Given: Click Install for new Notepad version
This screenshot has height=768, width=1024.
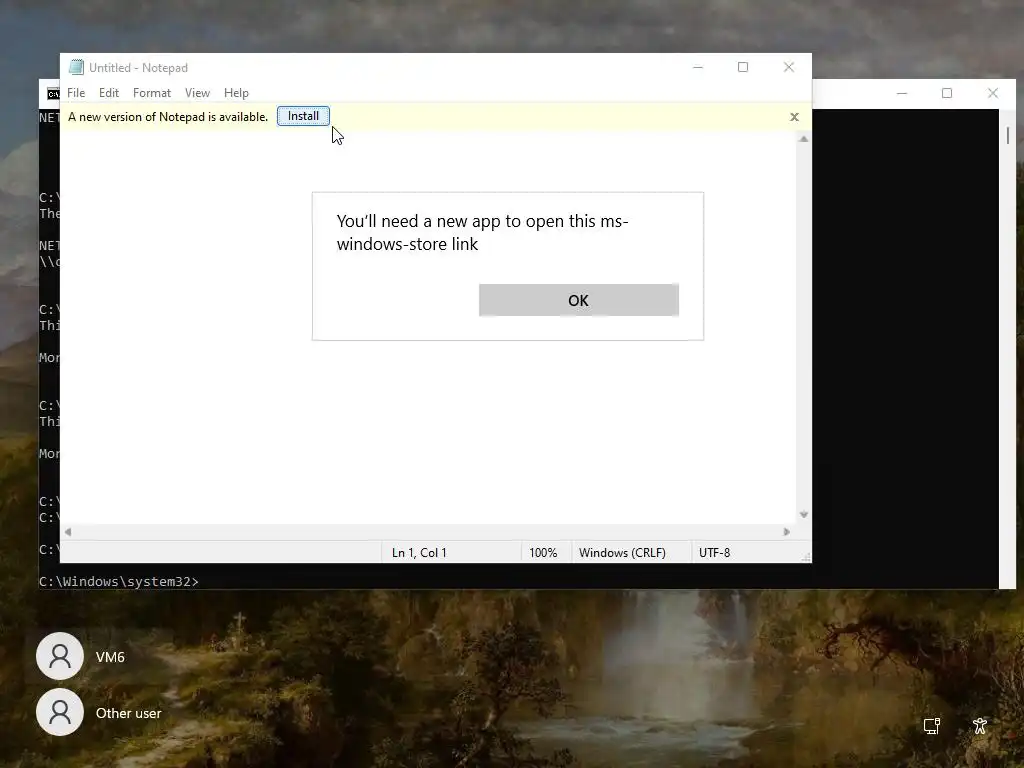Looking at the screenshot, I should click(x=303, y=116).
